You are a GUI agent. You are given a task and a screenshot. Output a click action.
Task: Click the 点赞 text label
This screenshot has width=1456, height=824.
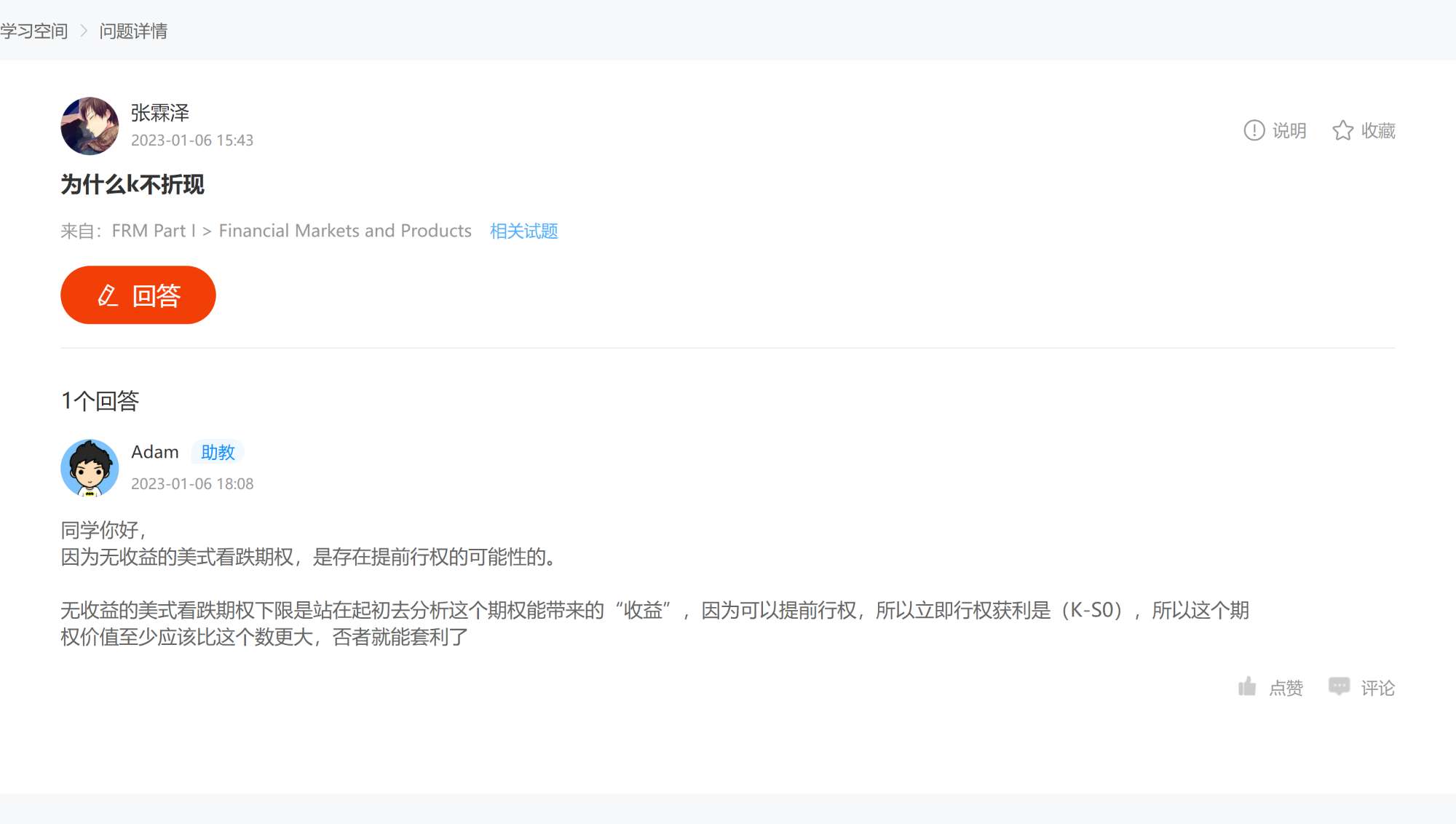click(1286, 688)
